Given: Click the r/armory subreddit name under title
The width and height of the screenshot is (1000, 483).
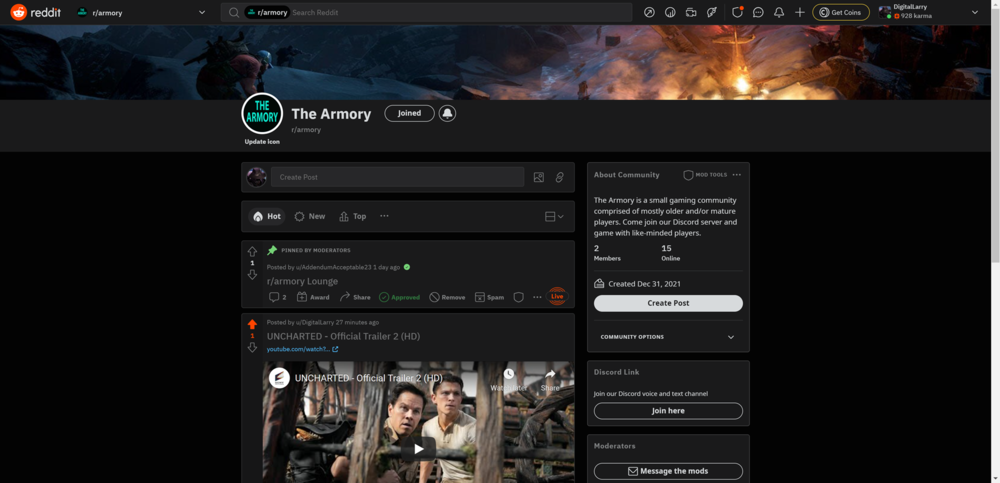Looking at the screenshot, I should tap(306, 130).
